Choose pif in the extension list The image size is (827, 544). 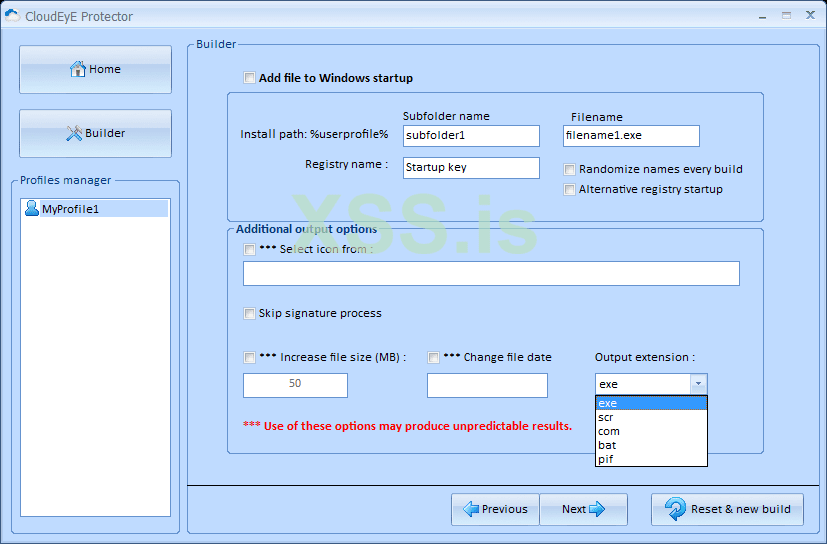651,459
